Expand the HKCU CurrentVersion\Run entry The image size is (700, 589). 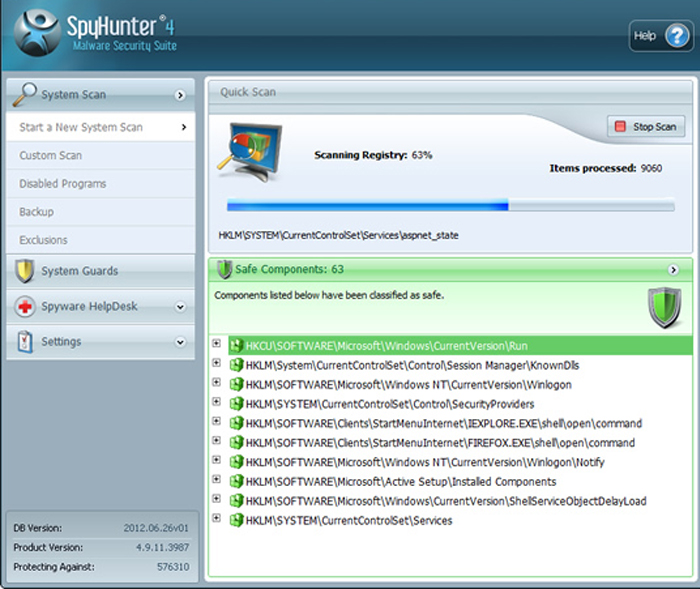[217, 343]
